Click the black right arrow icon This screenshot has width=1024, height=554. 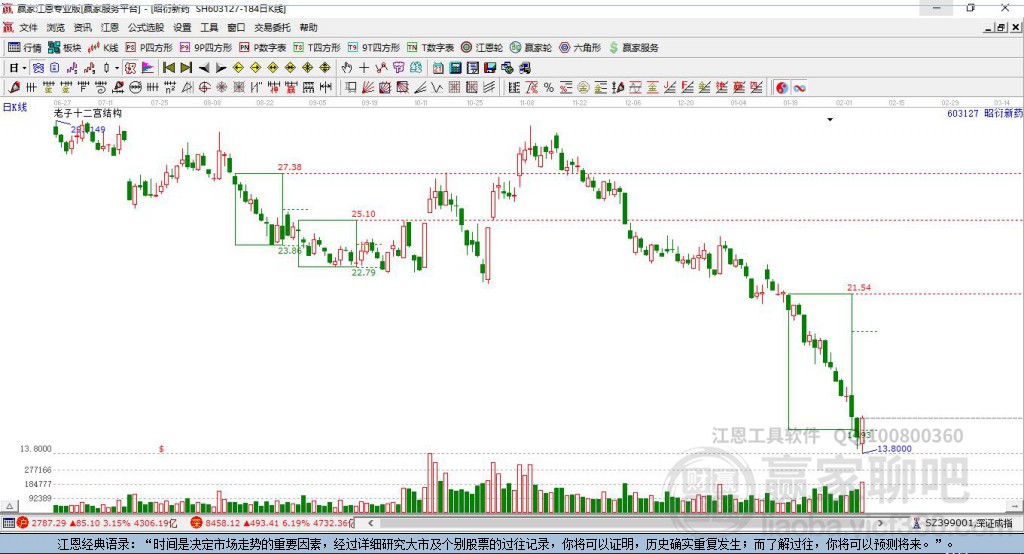click(221, 68)
